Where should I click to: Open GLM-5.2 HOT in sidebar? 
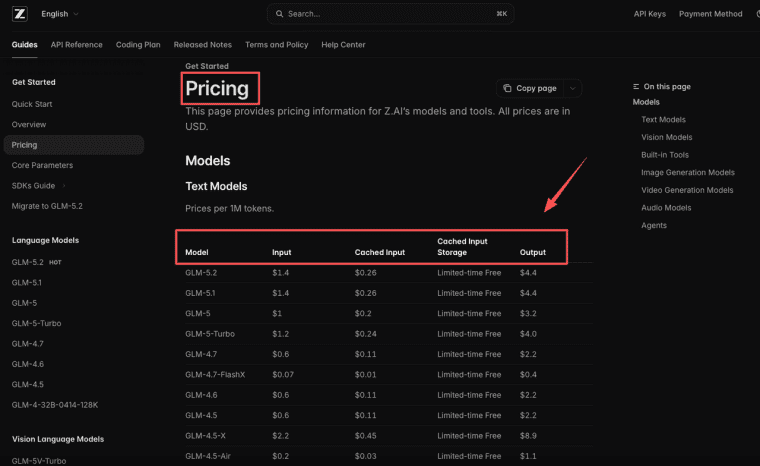(x=36, y=262)
